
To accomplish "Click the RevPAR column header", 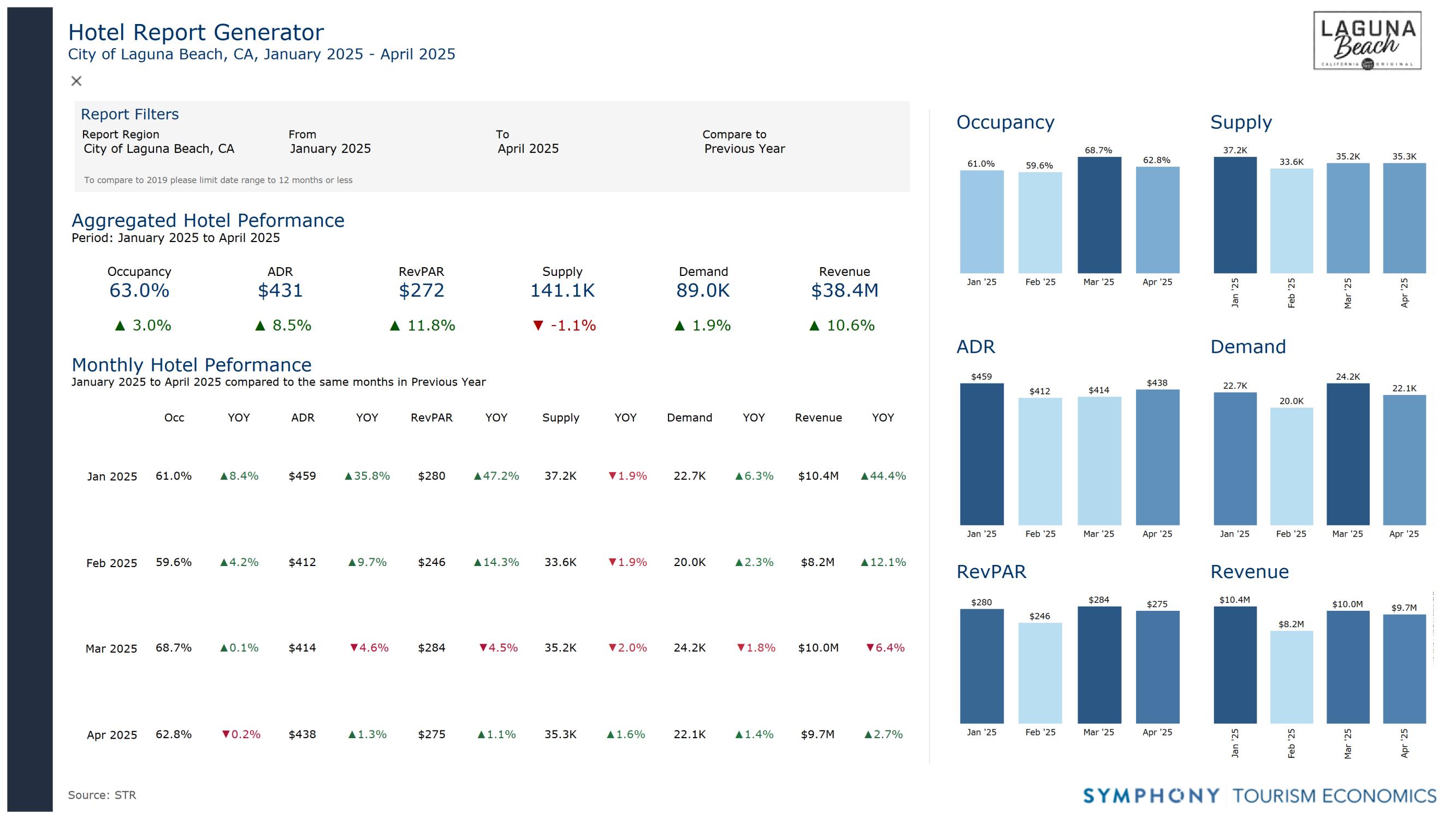I will [x=431, y=417].
